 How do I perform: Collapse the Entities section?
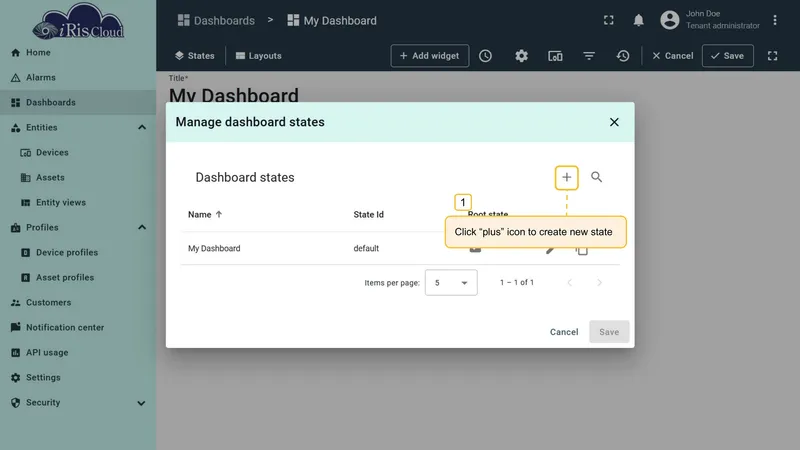tap(142, 128)
